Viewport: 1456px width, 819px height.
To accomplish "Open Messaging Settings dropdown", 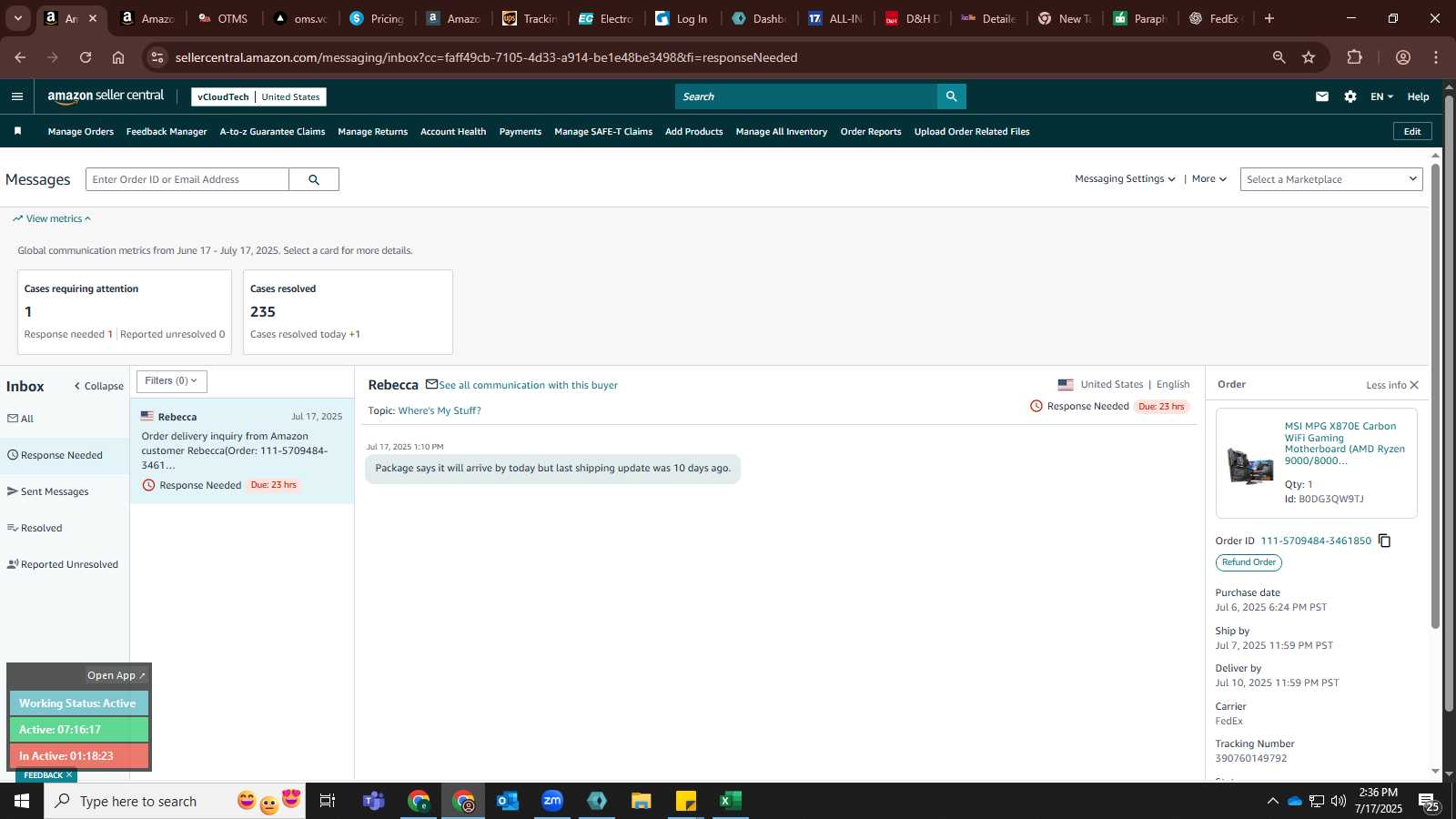I will click(x=1125, y=179).
